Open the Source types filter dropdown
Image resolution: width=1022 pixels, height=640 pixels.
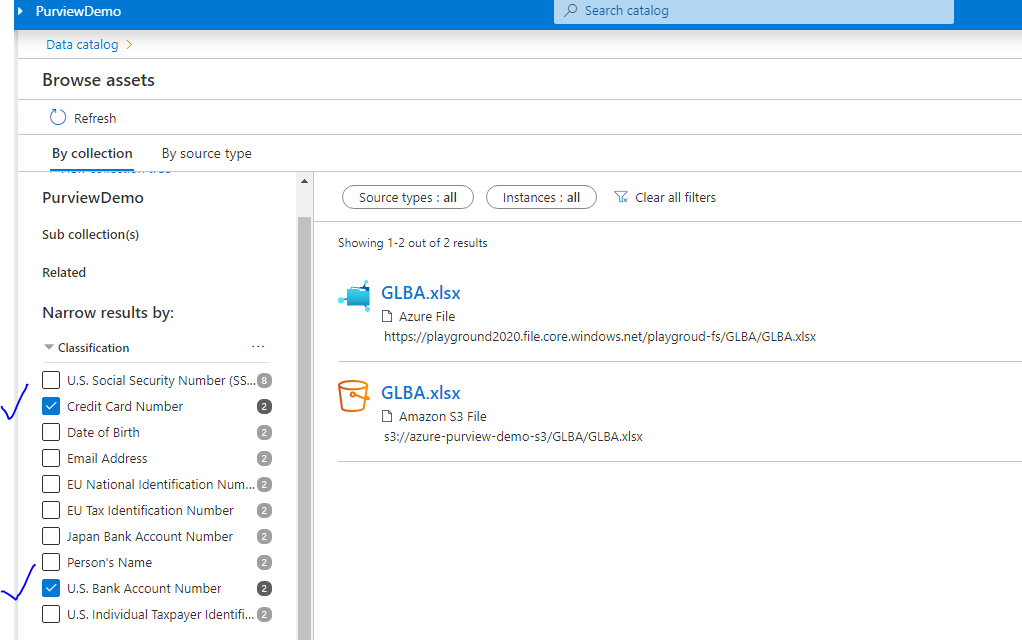coord(408,197)
